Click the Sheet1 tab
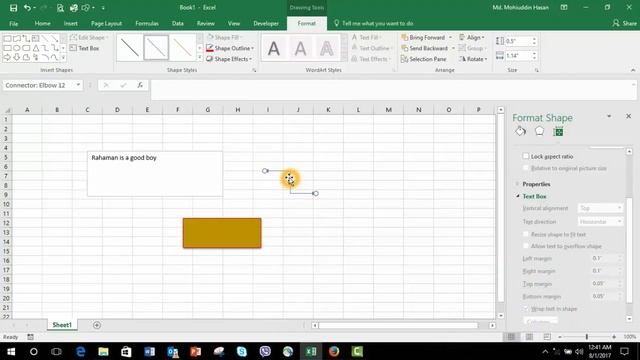Screen dimensions: 640x360 (62, 325)
